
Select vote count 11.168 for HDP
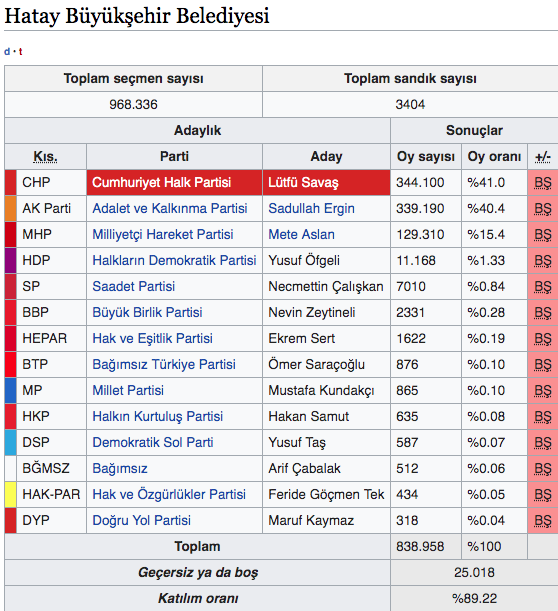[416, 260]
